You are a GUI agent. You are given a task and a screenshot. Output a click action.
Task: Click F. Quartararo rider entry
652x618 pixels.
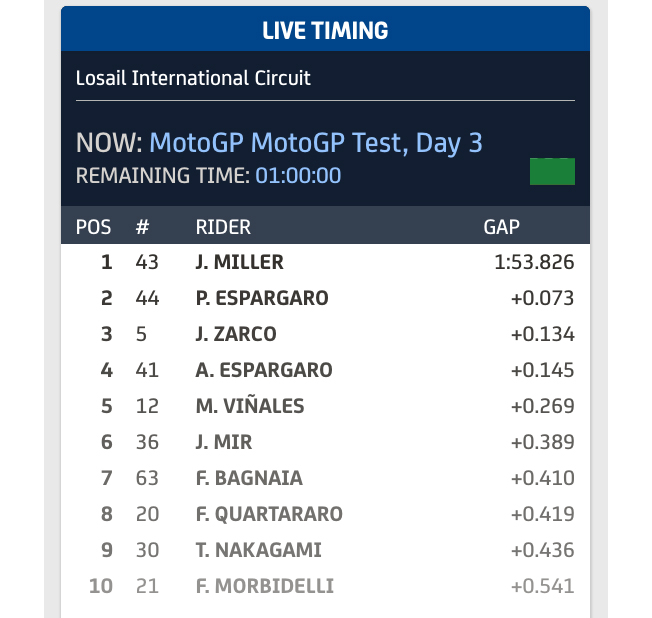point(269,514)
